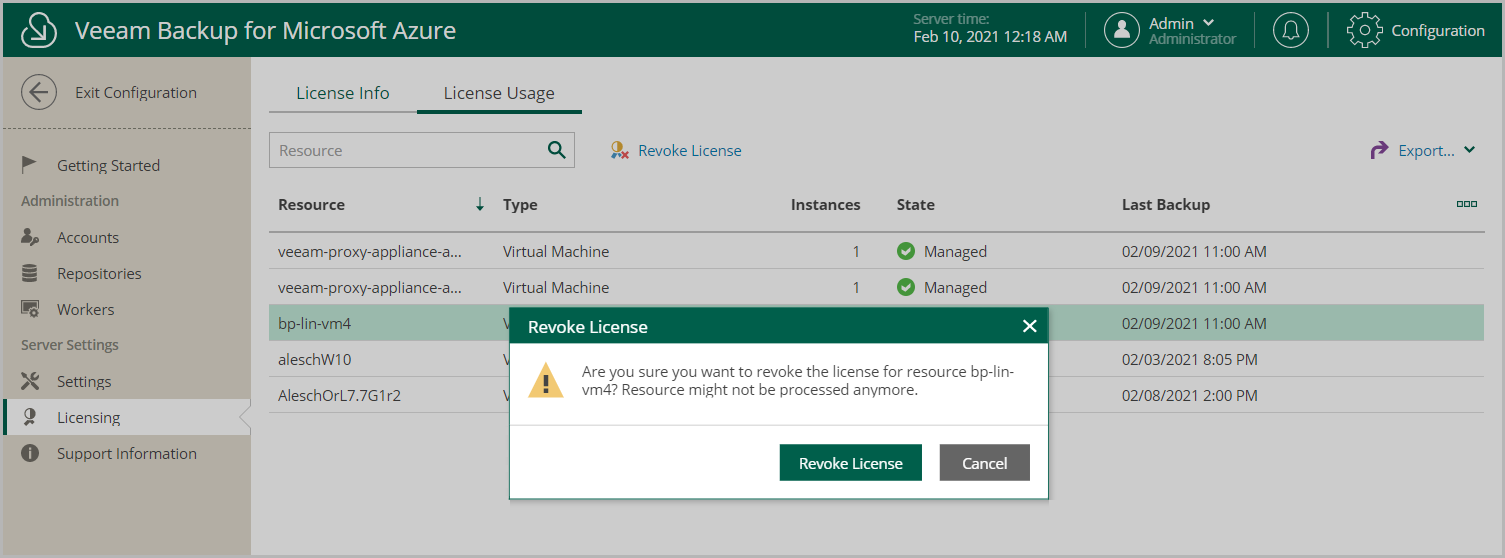Viewport: 1505px width, 558px height.
Task: Click the Workers sidebar icon
Action: point(29,309)
